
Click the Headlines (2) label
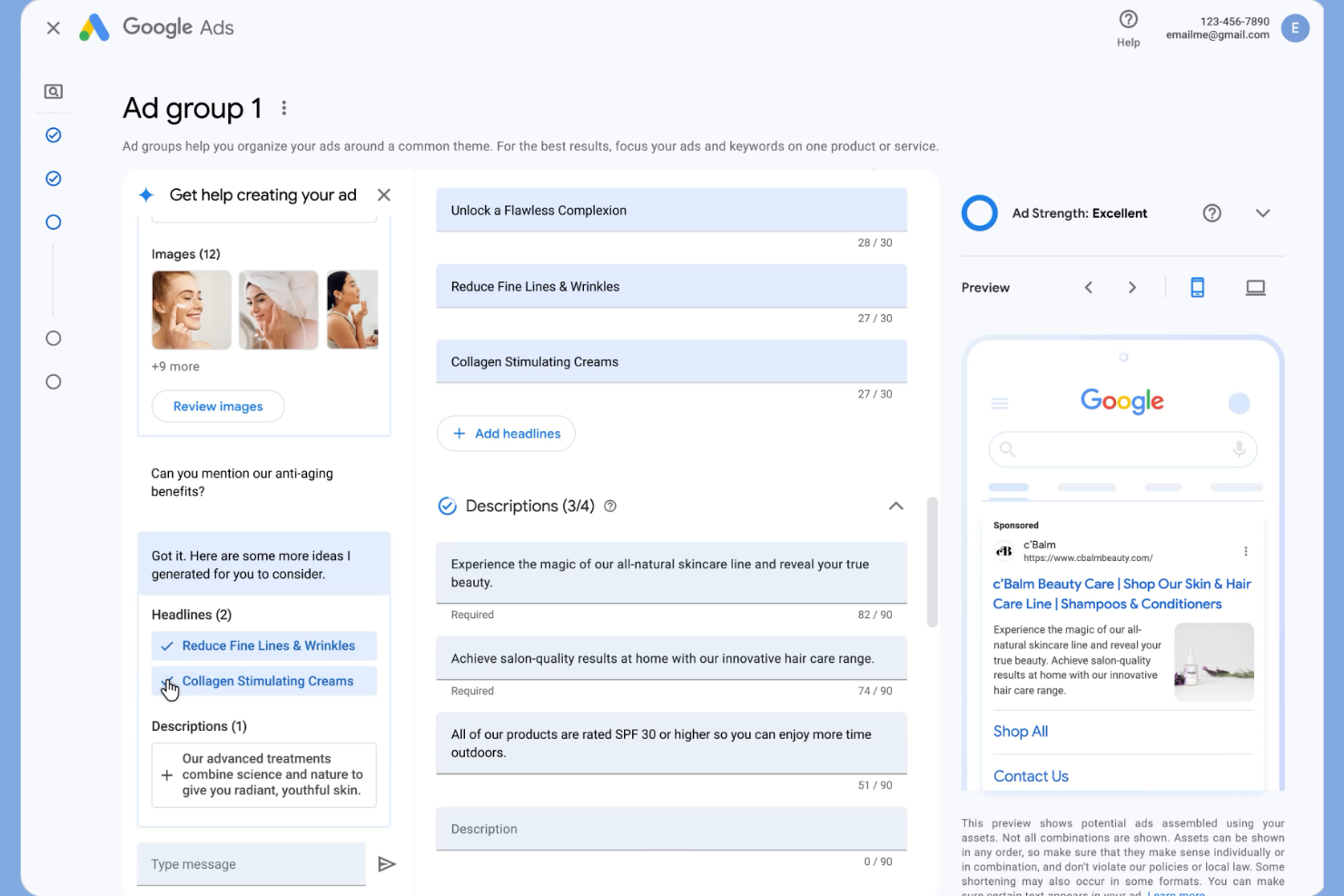(192, 615)
